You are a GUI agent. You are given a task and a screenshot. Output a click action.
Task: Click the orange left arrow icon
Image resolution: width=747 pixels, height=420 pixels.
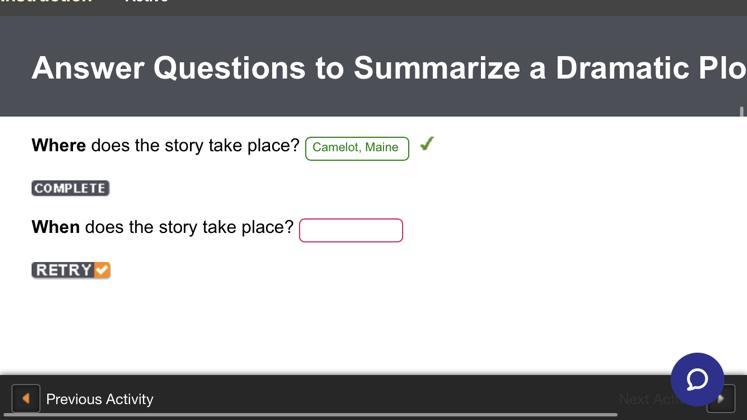tap(26, 398)
